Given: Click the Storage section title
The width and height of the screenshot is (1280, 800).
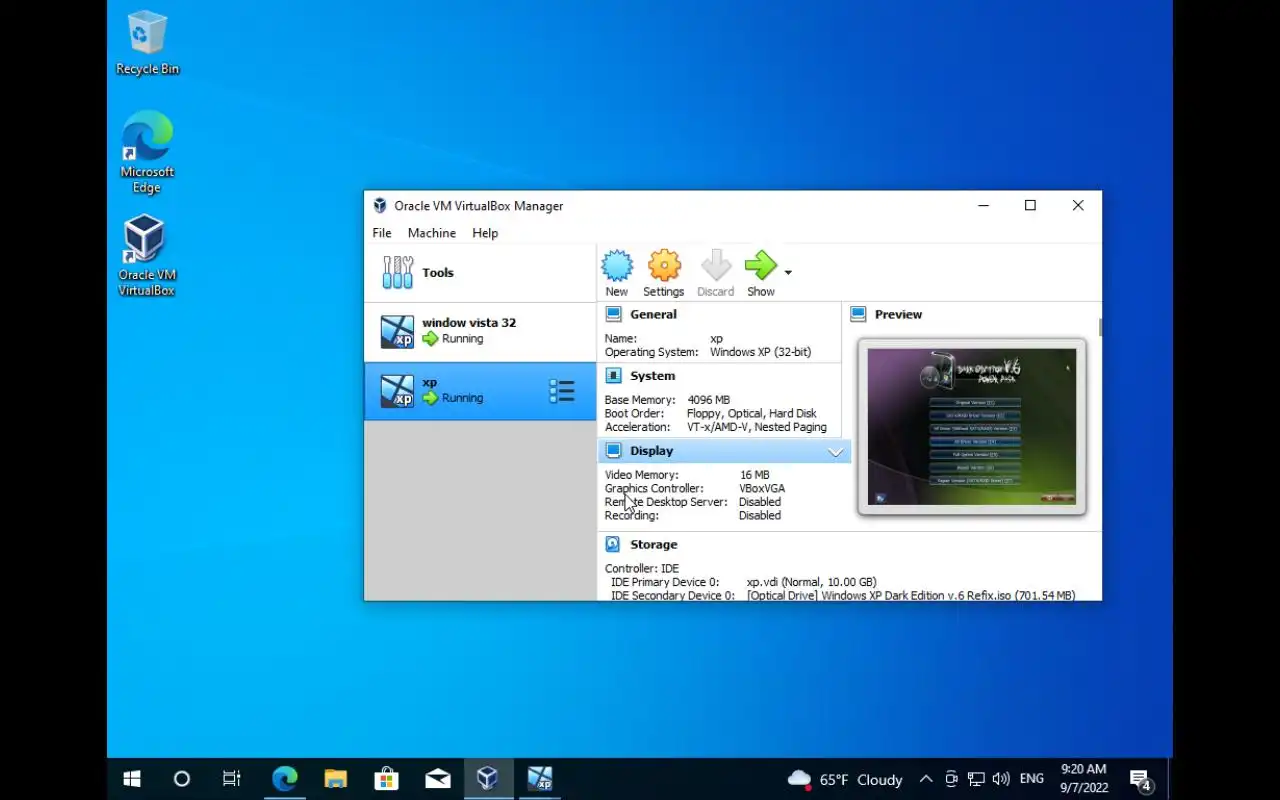Looking at the screenshot, I should [653, 545].
